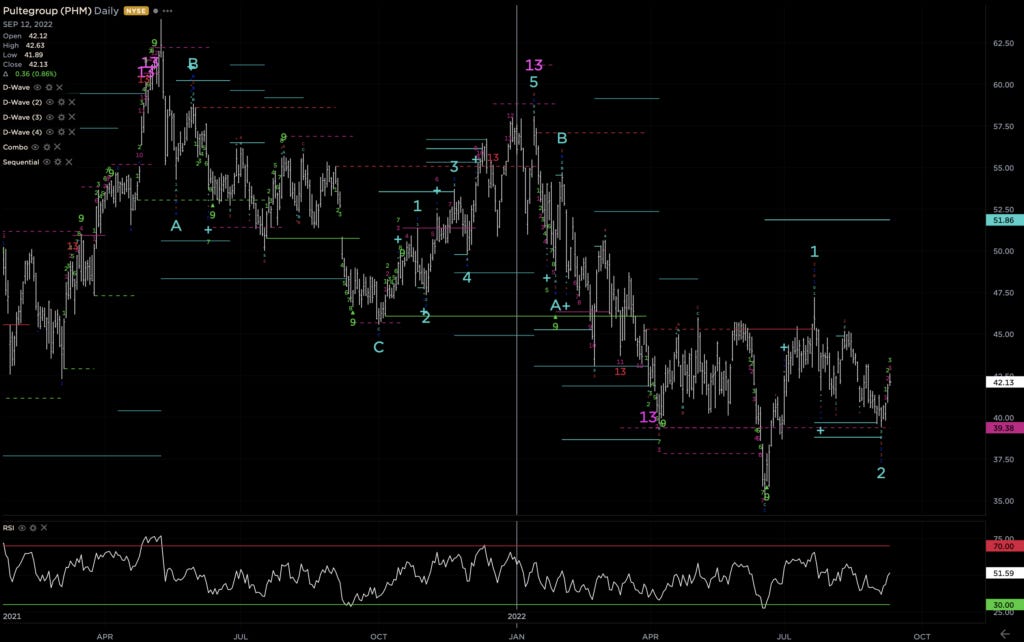Delete the D-Wave (3) indicator

click(x=72, y=118)
